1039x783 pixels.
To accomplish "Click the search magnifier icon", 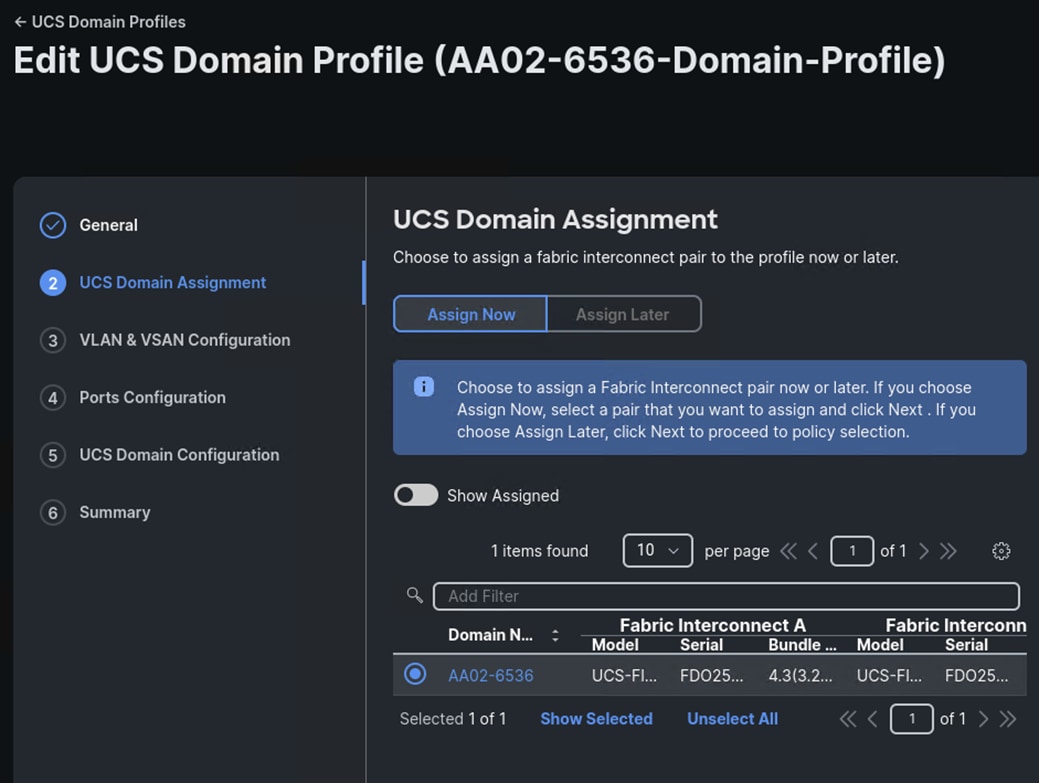I will [x=415, y=596].
